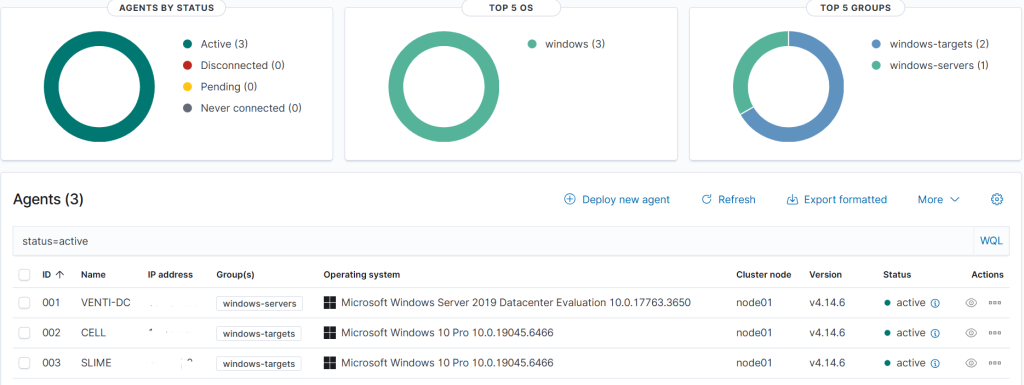Click windows-servers (1) green legend dot

pyautogui.click(x=876, y=65)
